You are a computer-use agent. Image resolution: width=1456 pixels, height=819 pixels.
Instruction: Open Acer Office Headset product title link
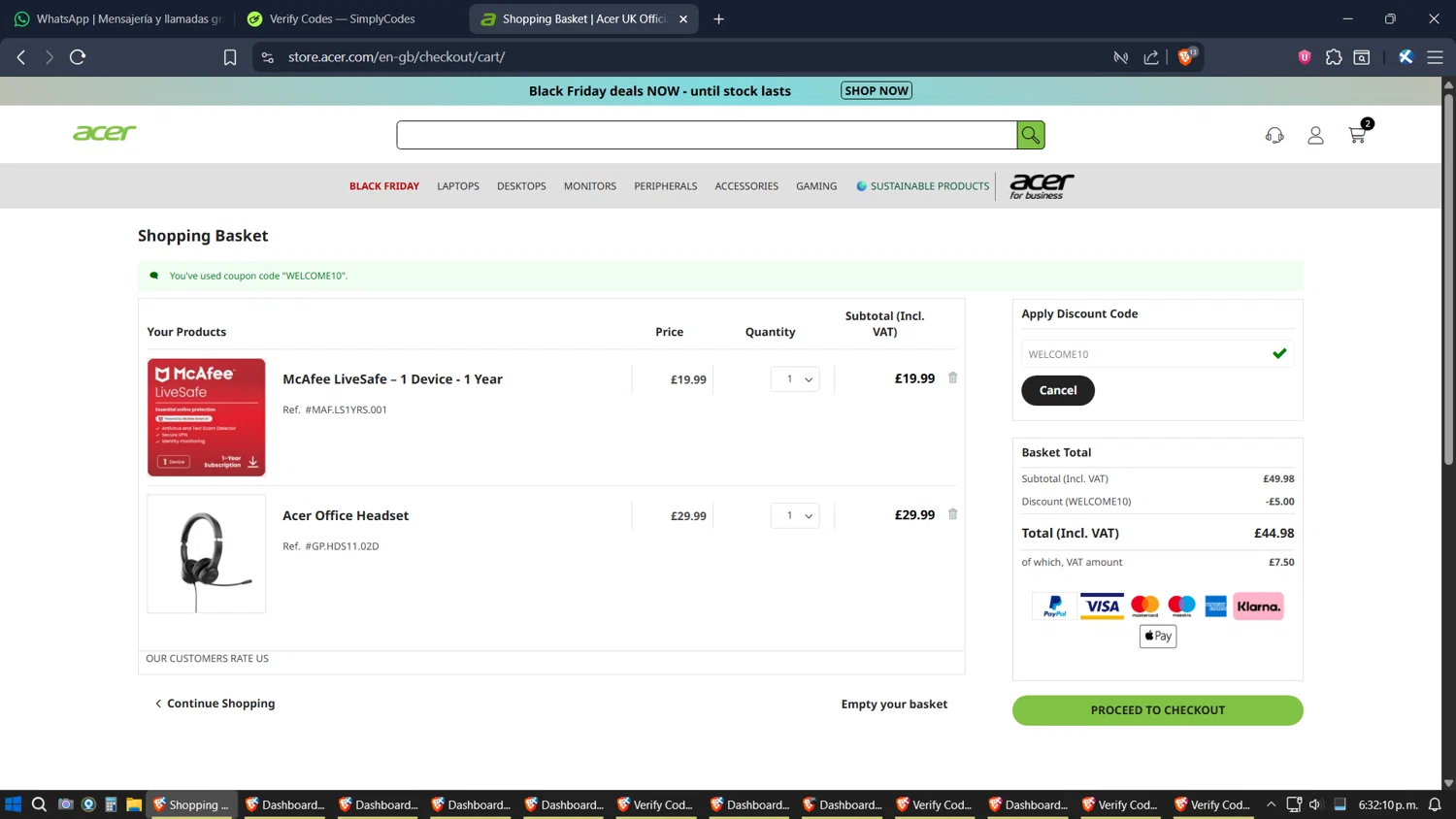[x=346, y=515]
